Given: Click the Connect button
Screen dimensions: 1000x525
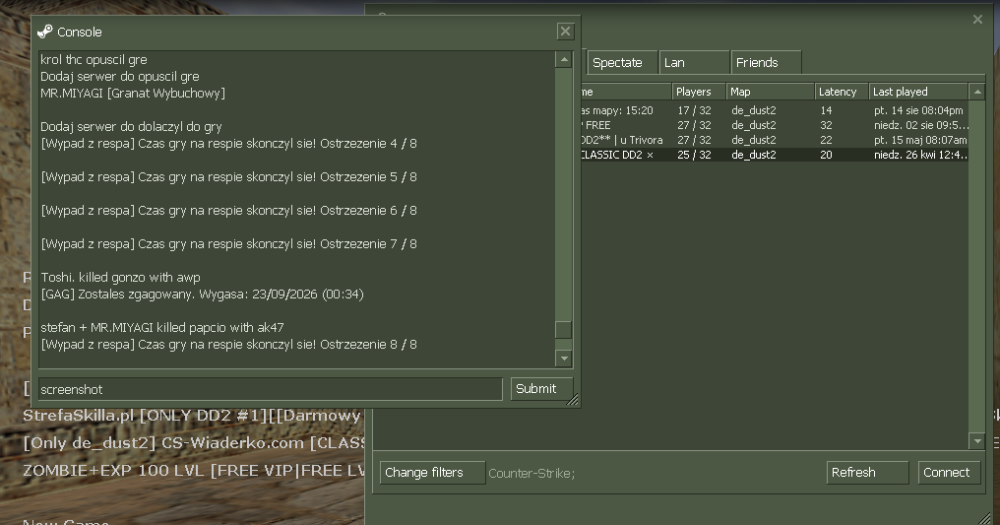Looking at the screenshot, I should 949,473.
